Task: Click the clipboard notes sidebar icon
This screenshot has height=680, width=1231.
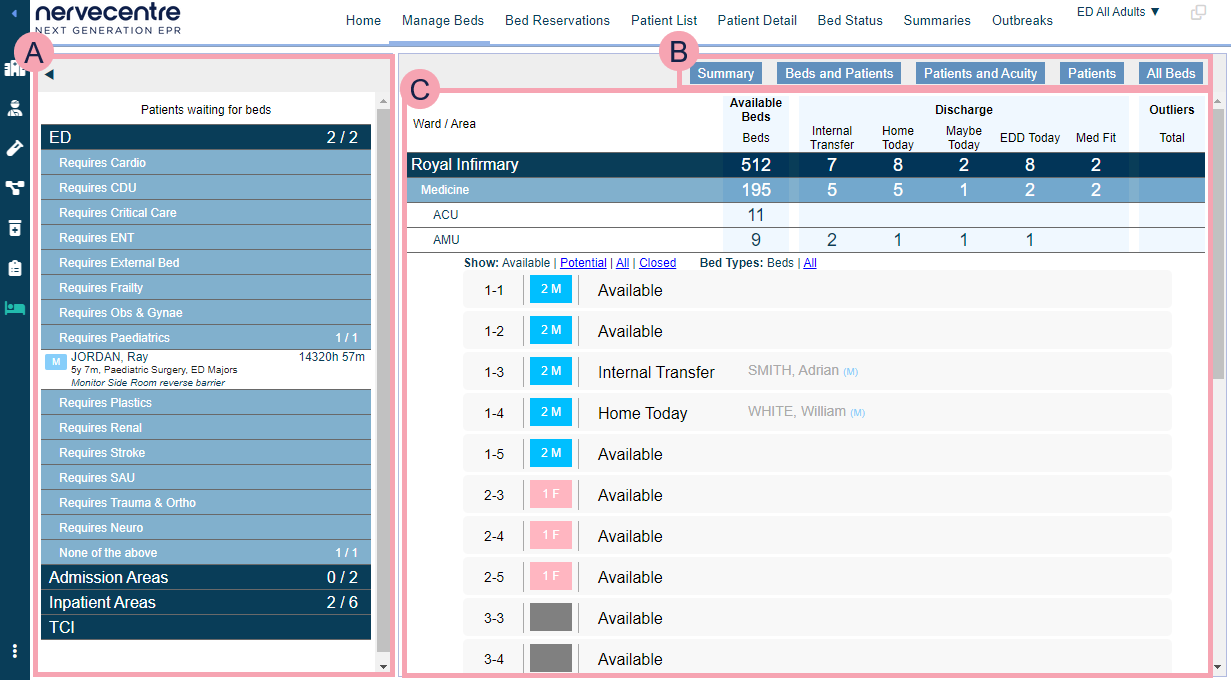Action: [x=14, y=268]
